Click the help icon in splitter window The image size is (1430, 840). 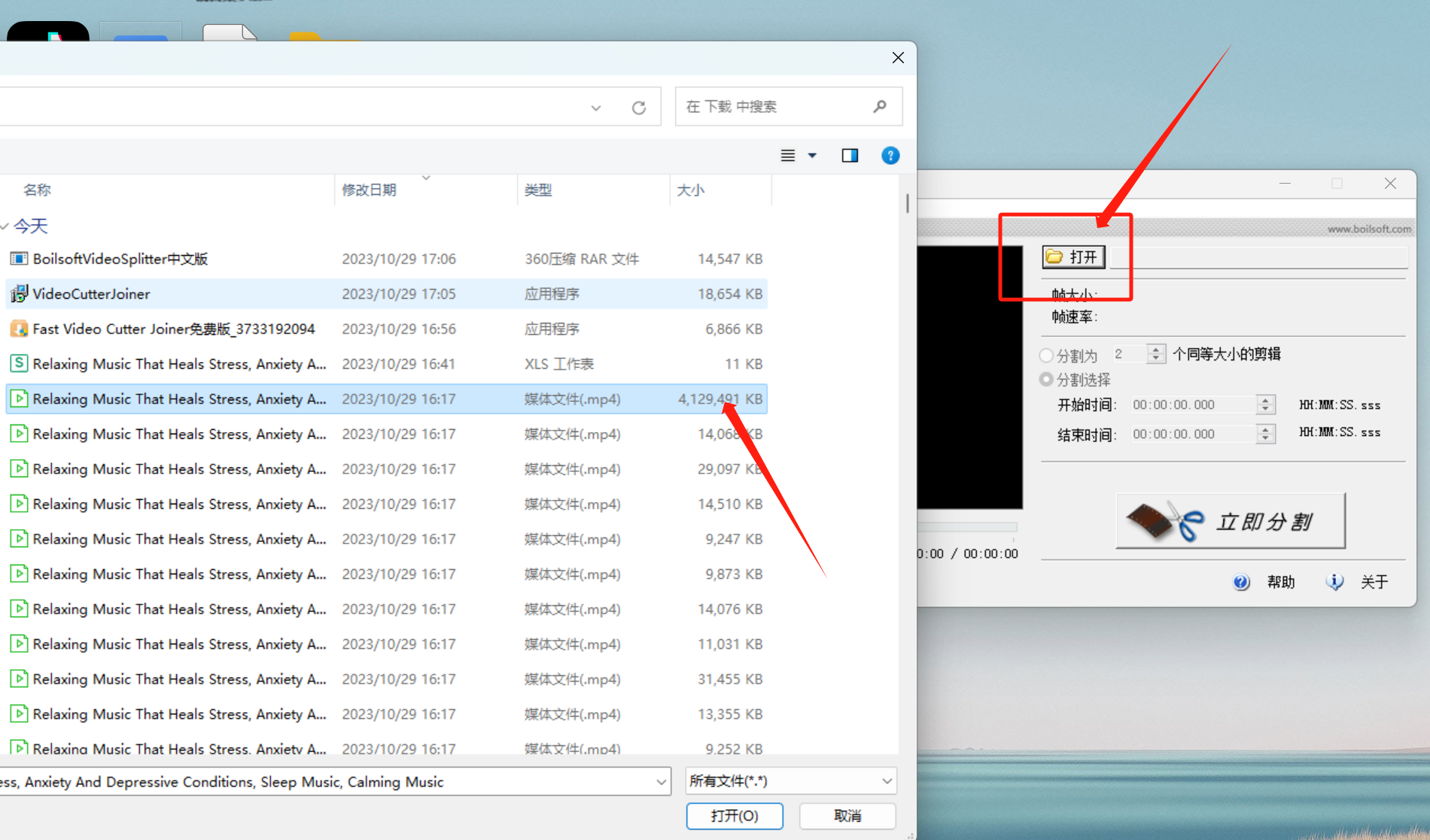tap(1241, 582)
